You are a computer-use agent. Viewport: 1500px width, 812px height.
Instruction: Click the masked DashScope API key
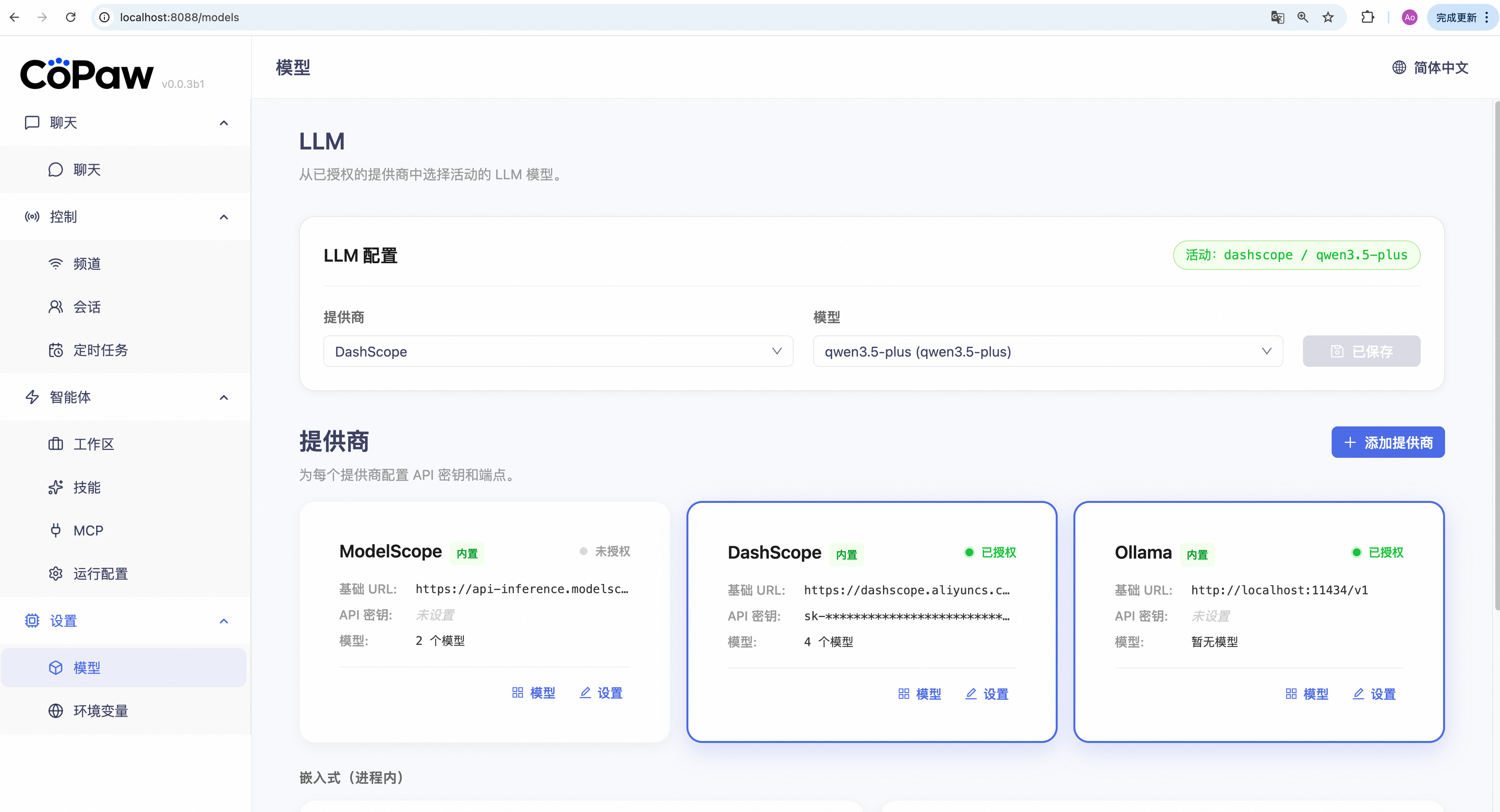coord(907,616)
